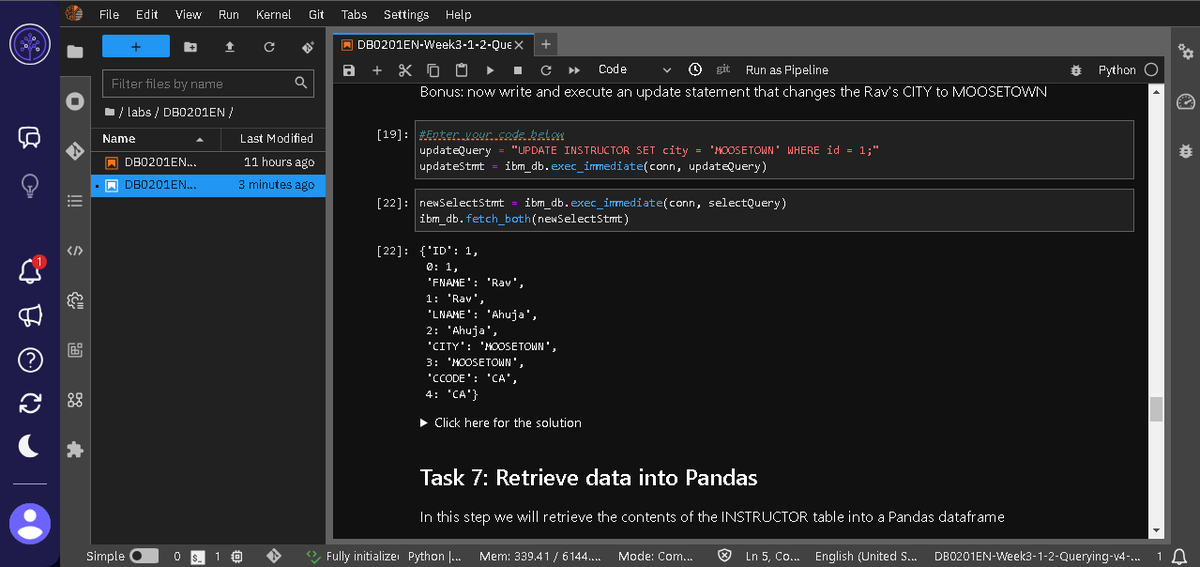Expand 'Click here for the solution'
Viewport: 1200px width, 567px height.
(501, 423)
